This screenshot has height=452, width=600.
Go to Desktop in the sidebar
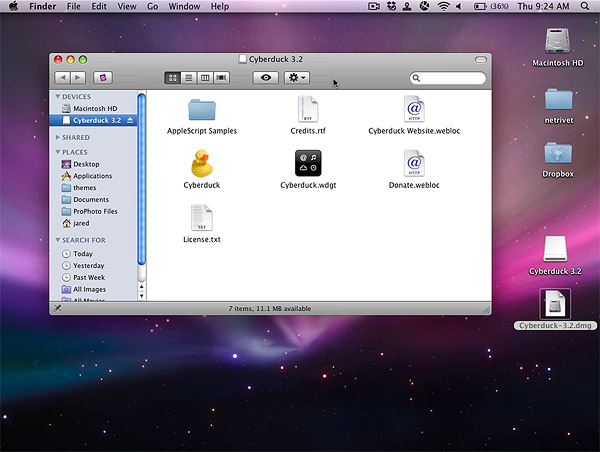pos(93,164)
